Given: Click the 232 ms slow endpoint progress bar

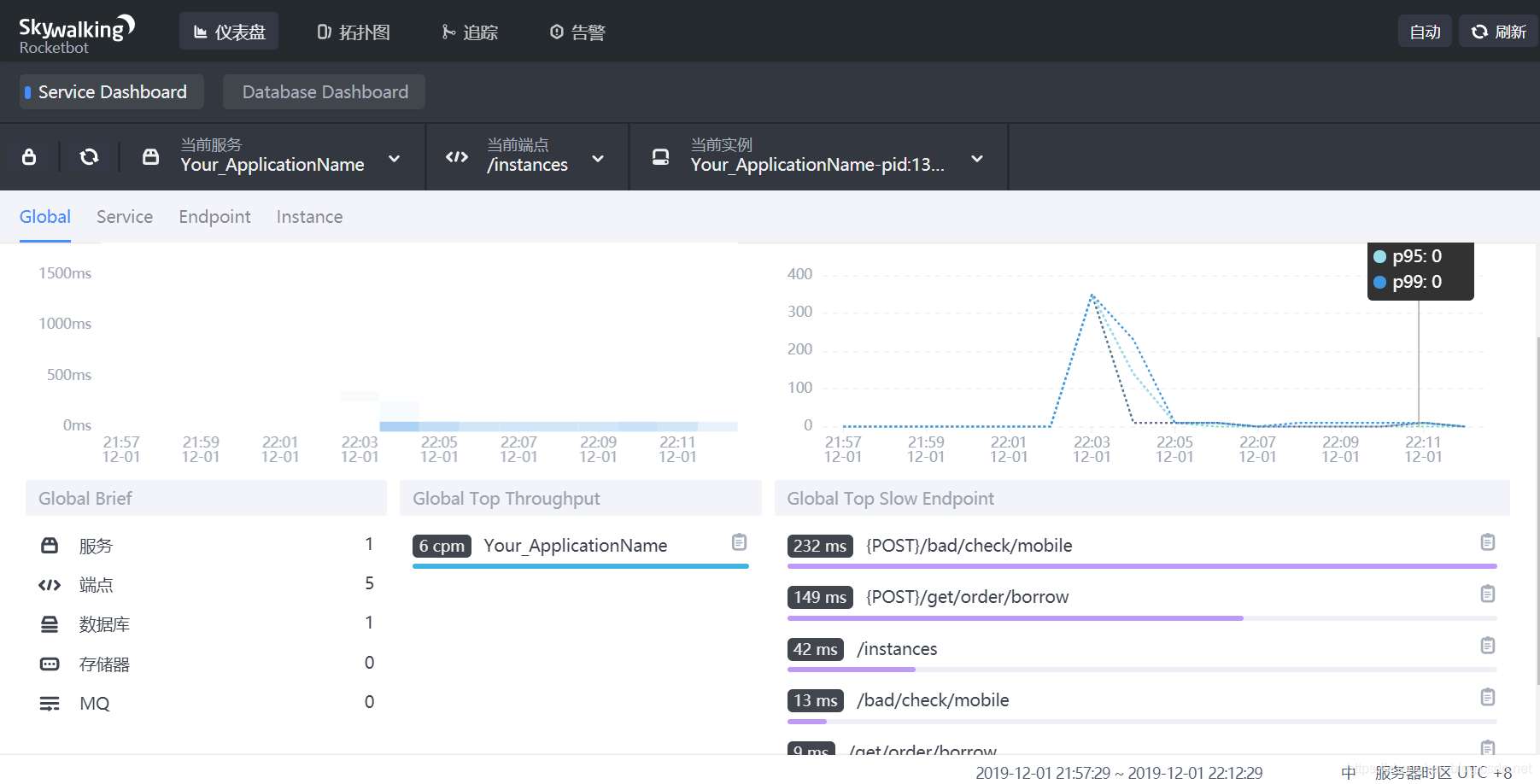Looking at the screenshot, I should click(1141, 566).
